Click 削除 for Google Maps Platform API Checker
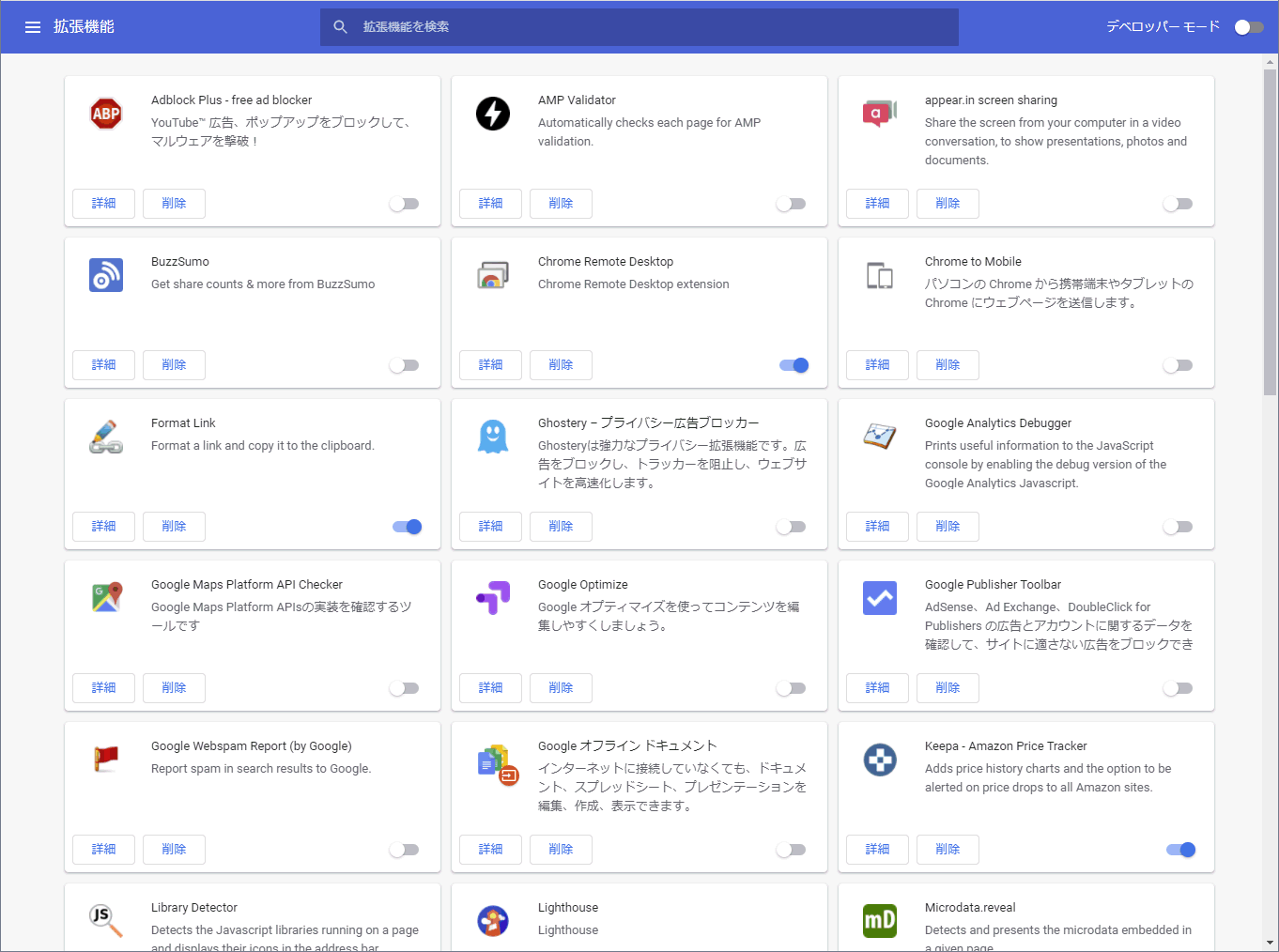This screenshot has height=952, width=1279. (x=174, y=688)
